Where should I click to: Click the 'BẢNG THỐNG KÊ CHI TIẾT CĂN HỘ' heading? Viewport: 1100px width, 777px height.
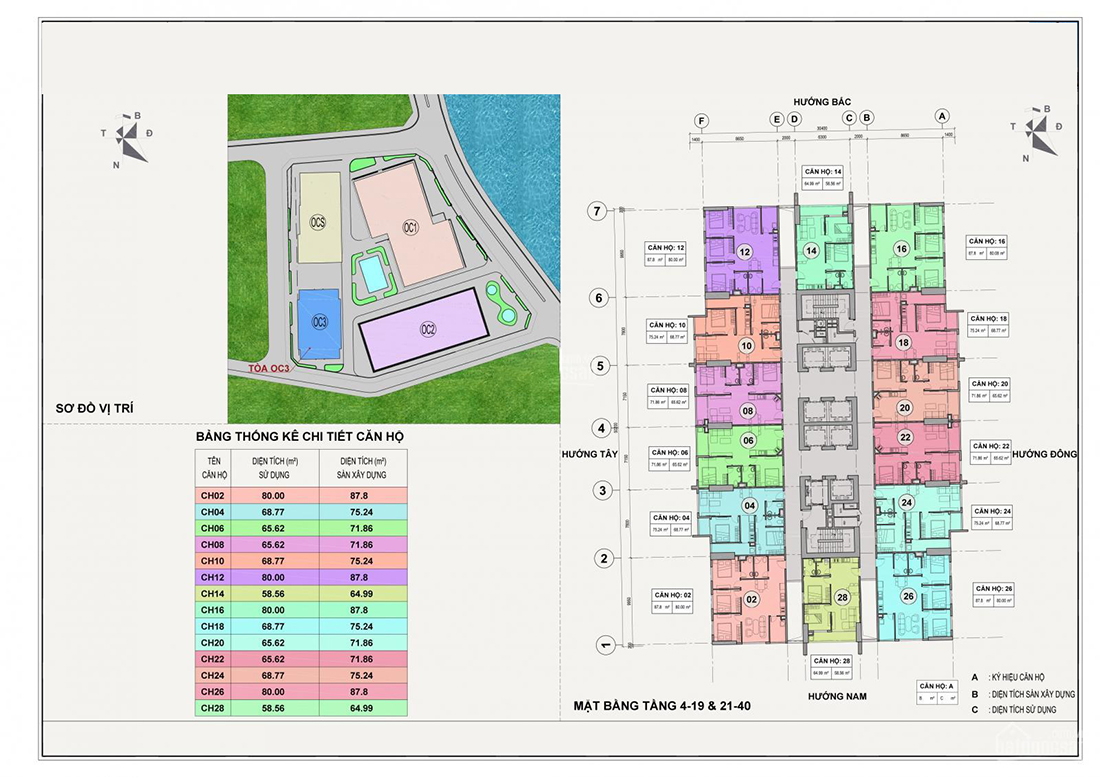[x=300, y=436]
